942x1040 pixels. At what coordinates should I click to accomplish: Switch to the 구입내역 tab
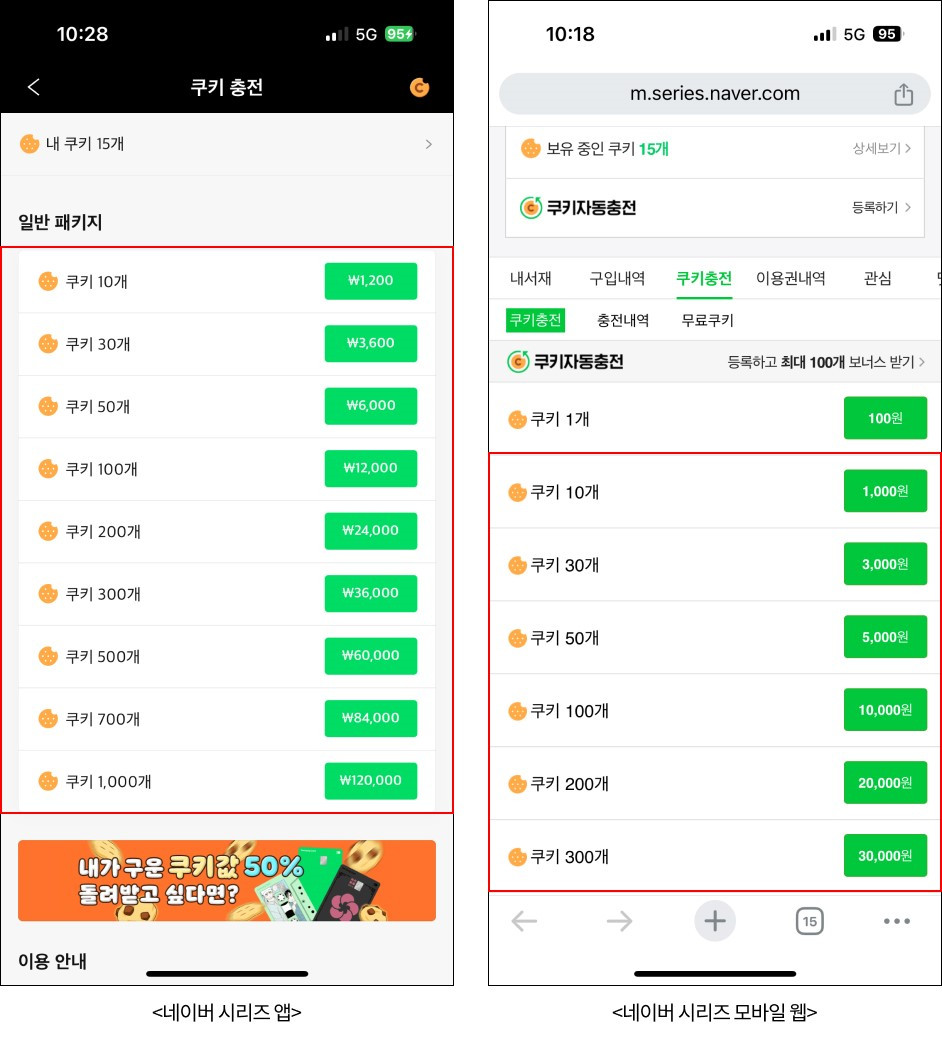(x=617, y=278)
